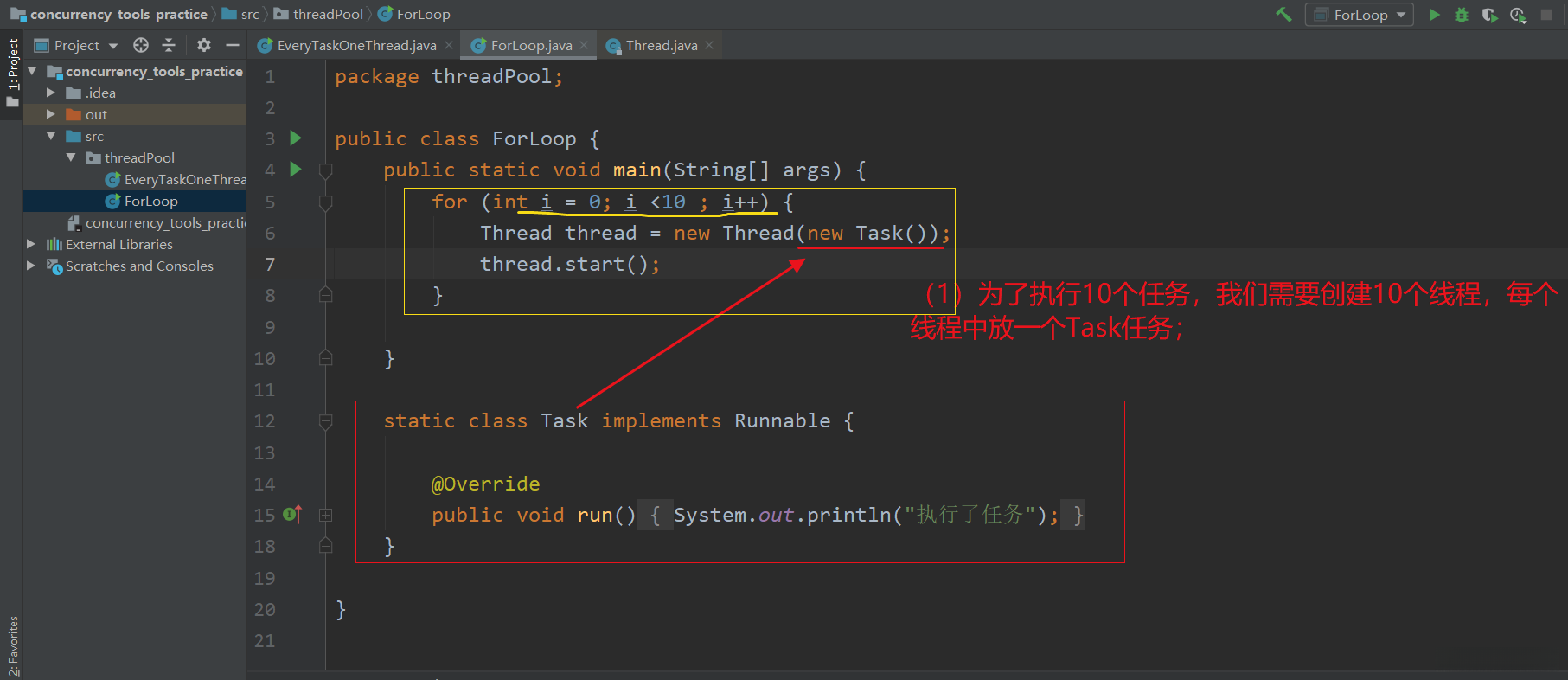Select threadPool package in tree
This screenshot has height=680, width=1568.
[x=135, y=157]
